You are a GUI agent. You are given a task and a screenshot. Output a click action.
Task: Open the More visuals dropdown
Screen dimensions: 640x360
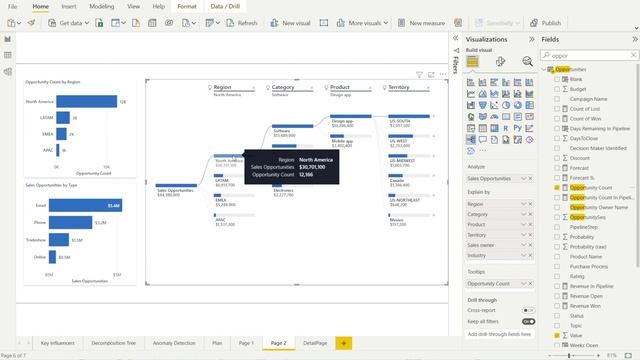(x=385, y=23)
